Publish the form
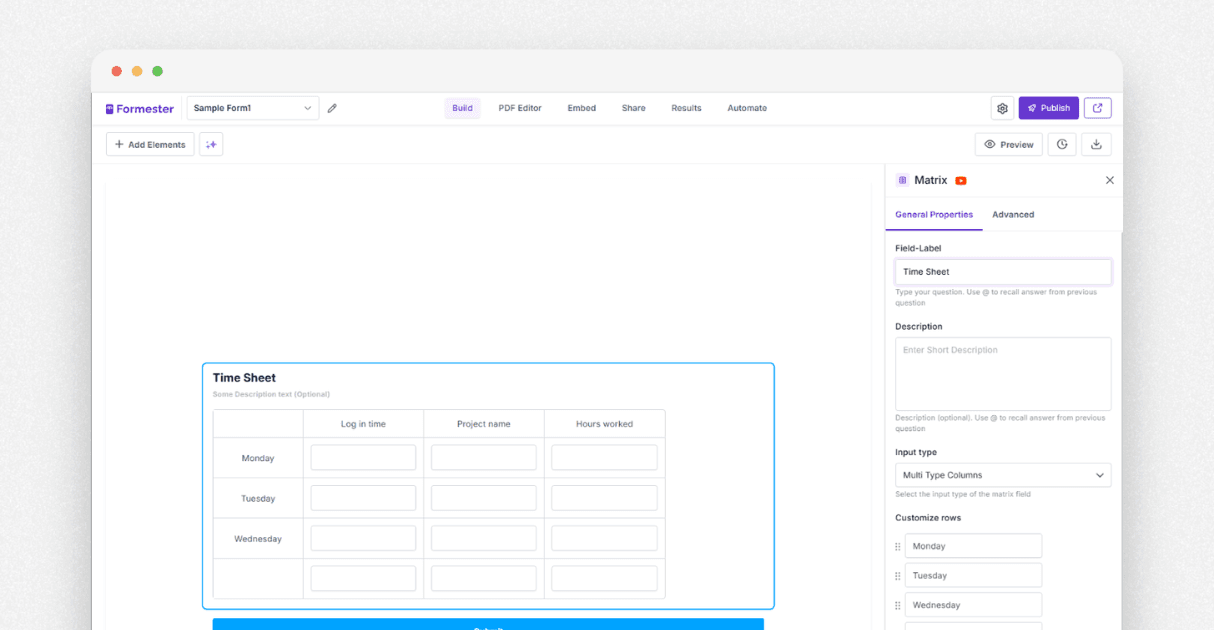The image size is (1214, 630). tap(1048, 108)
